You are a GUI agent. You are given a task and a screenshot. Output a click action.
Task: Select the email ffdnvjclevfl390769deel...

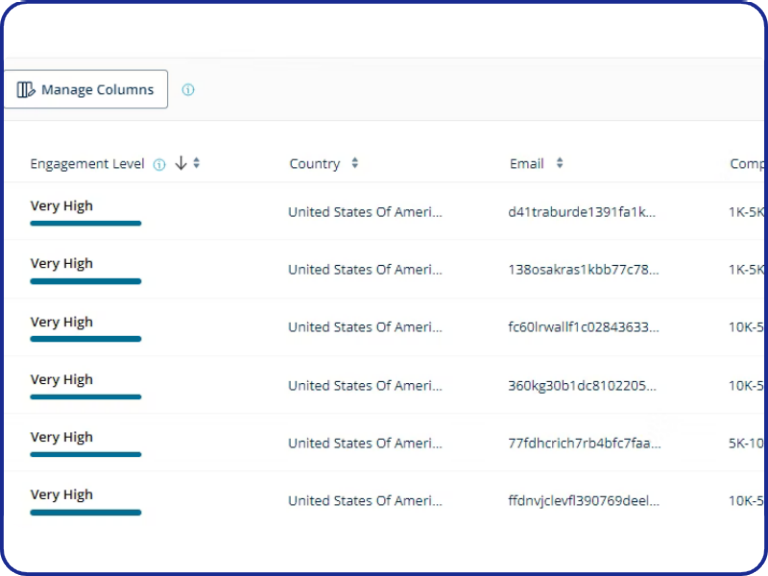point(583,501)
